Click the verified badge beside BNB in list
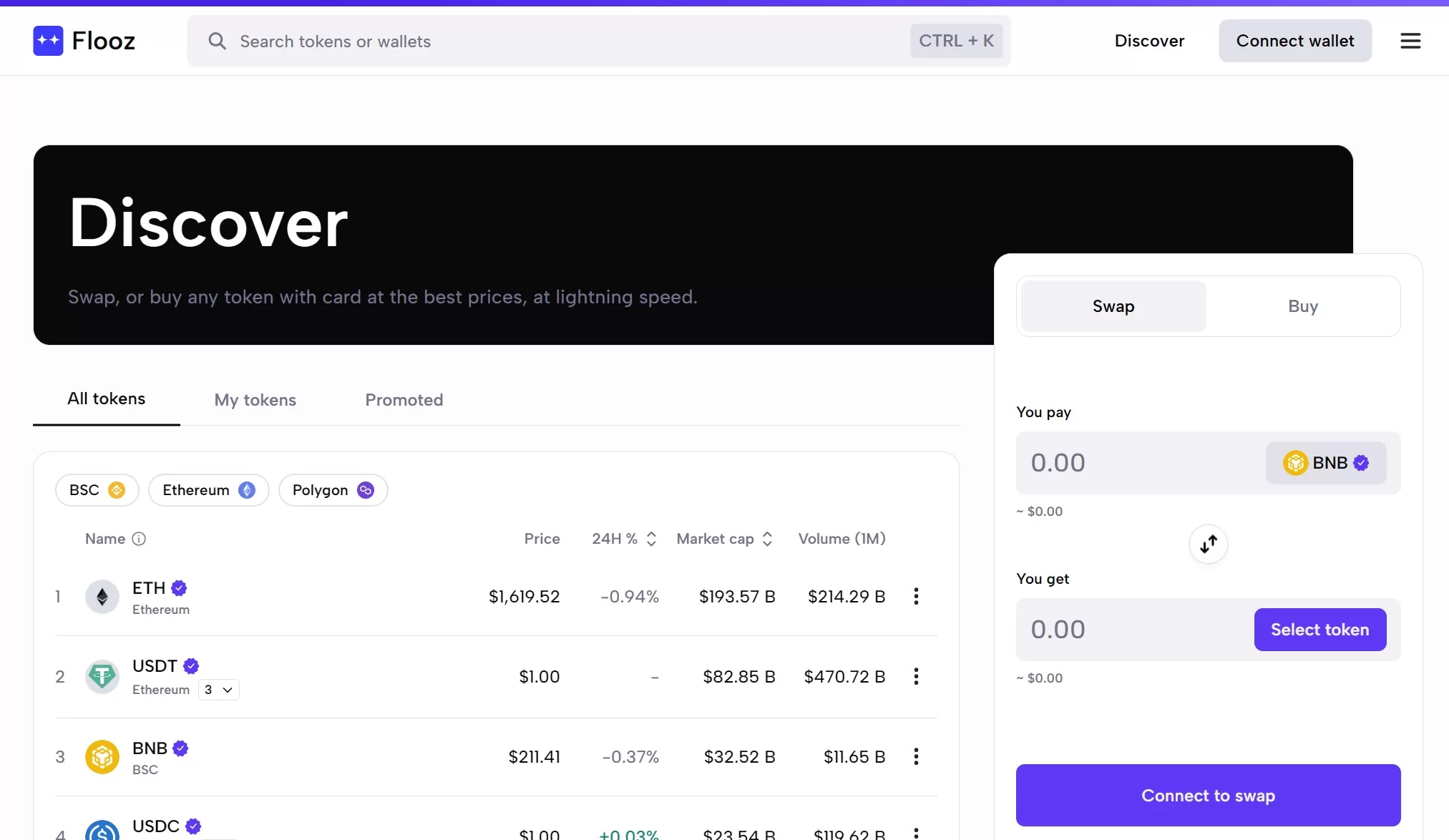Screen dimensions: 1449x840 [x=180, y=748]
